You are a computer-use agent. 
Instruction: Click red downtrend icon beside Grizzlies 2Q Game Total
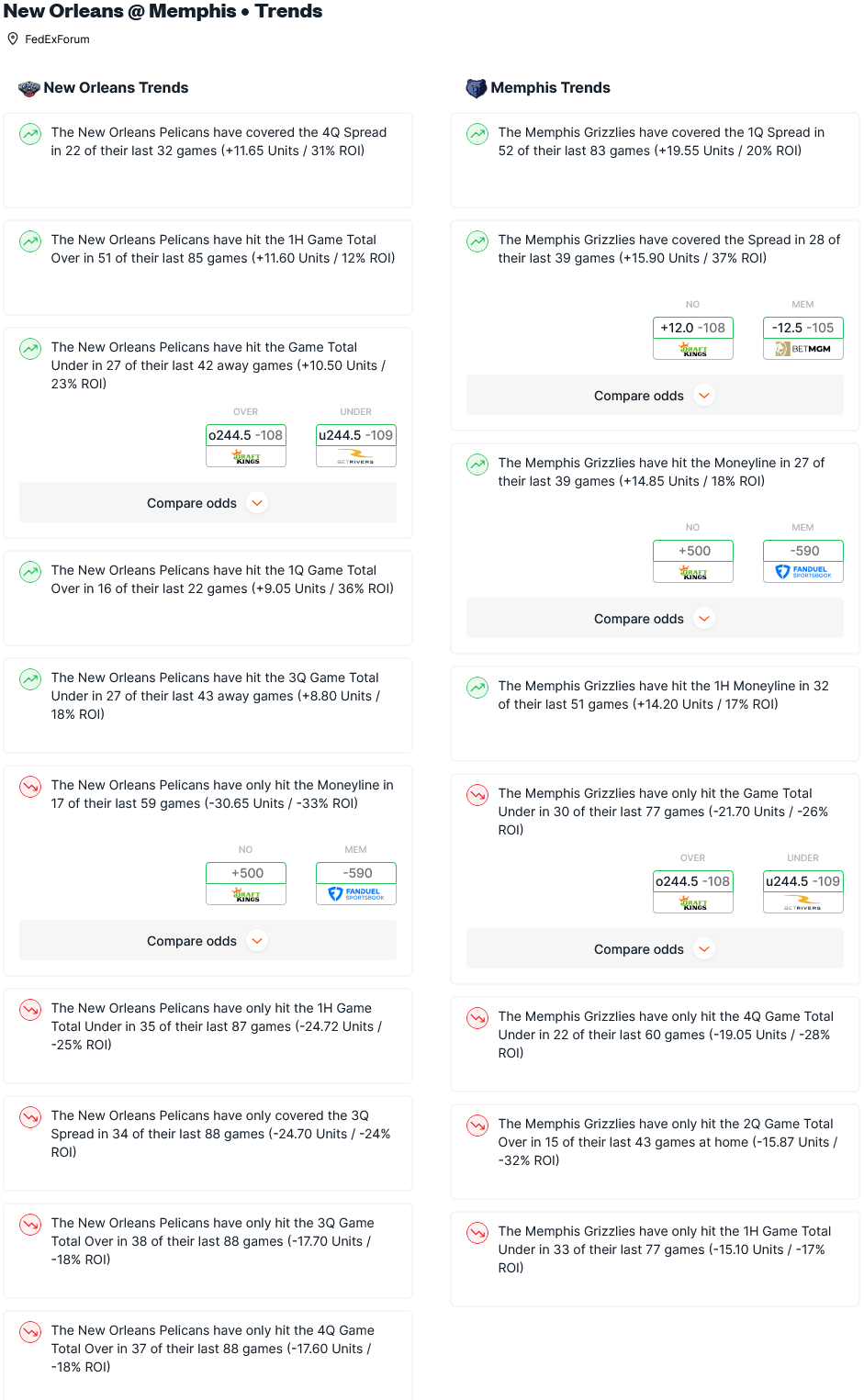pos(477,1126)
